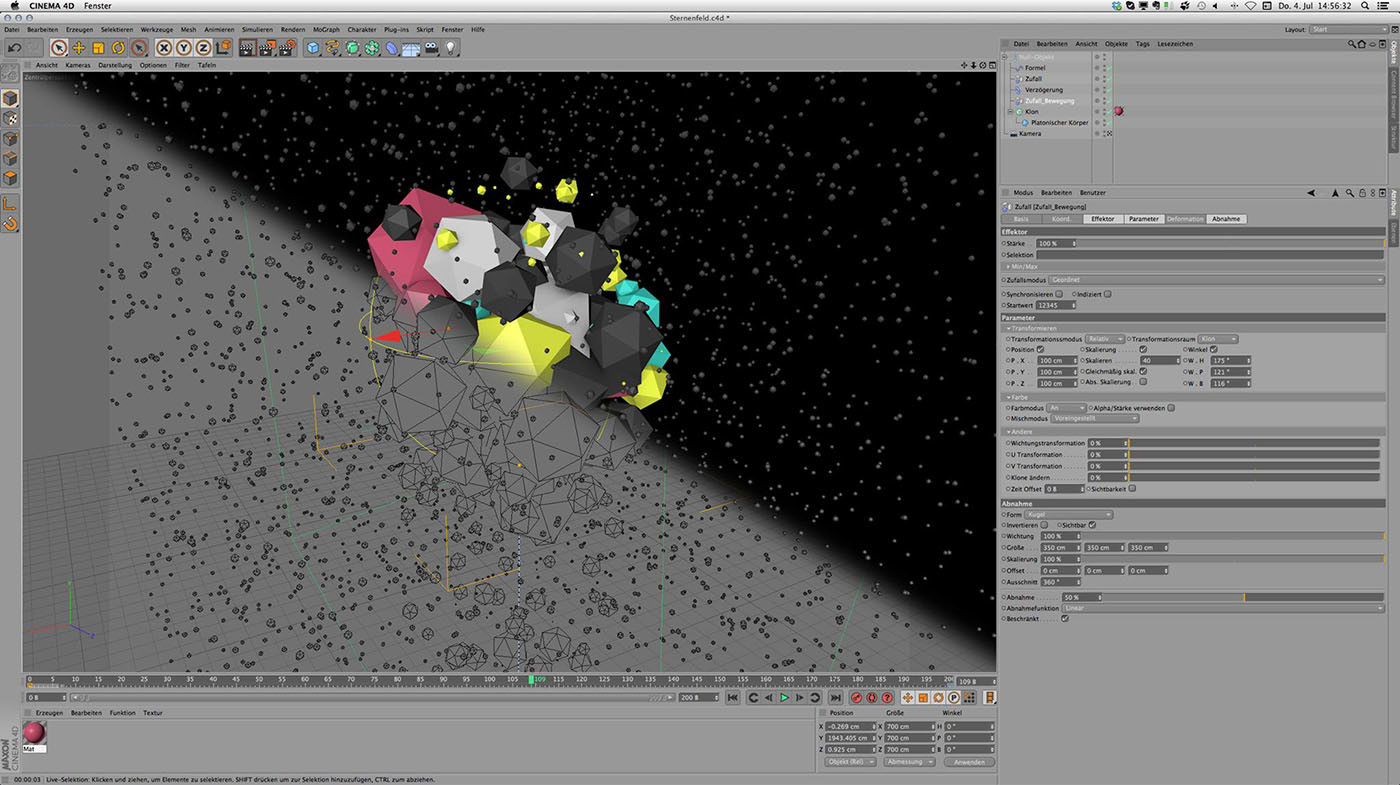Click the Record Active Objects red key icon
This screenshot has width=1400, height=785.
tap(857, 697)
